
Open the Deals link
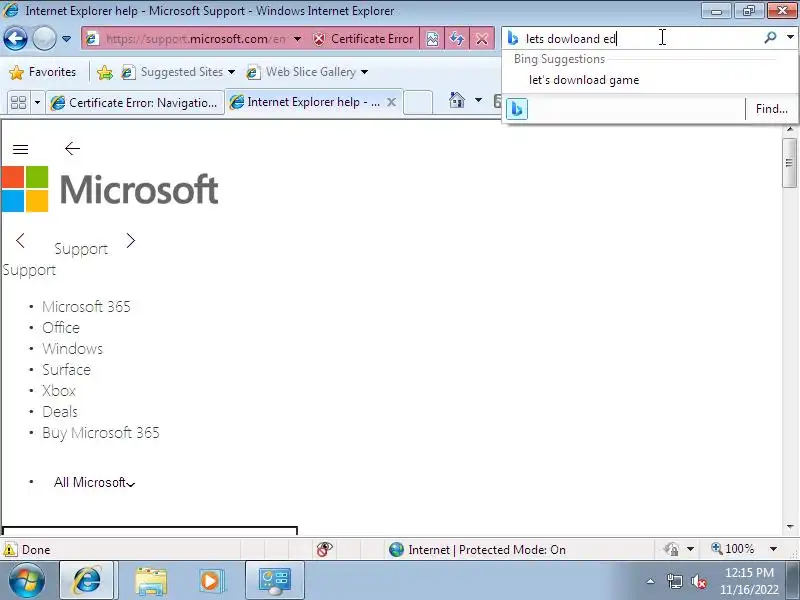click(x=60, y=411)
